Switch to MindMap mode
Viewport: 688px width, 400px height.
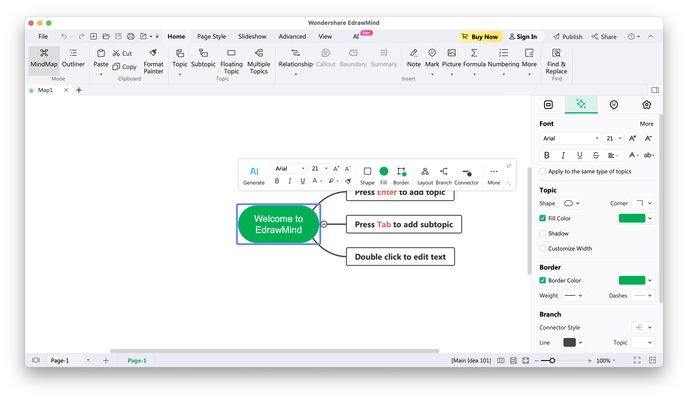point(44,58)
